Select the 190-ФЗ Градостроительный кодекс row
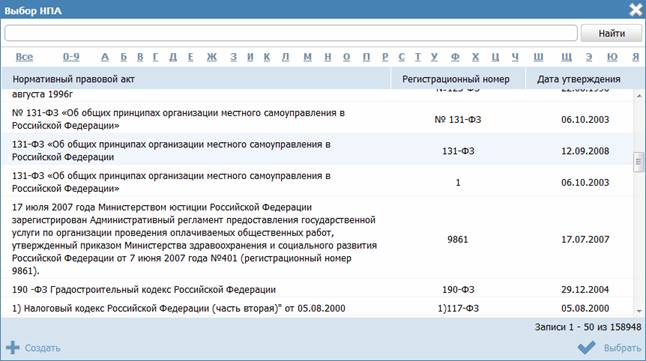This screenshot has height=361, width=646. pyautogui.click(x=317, y=289)
